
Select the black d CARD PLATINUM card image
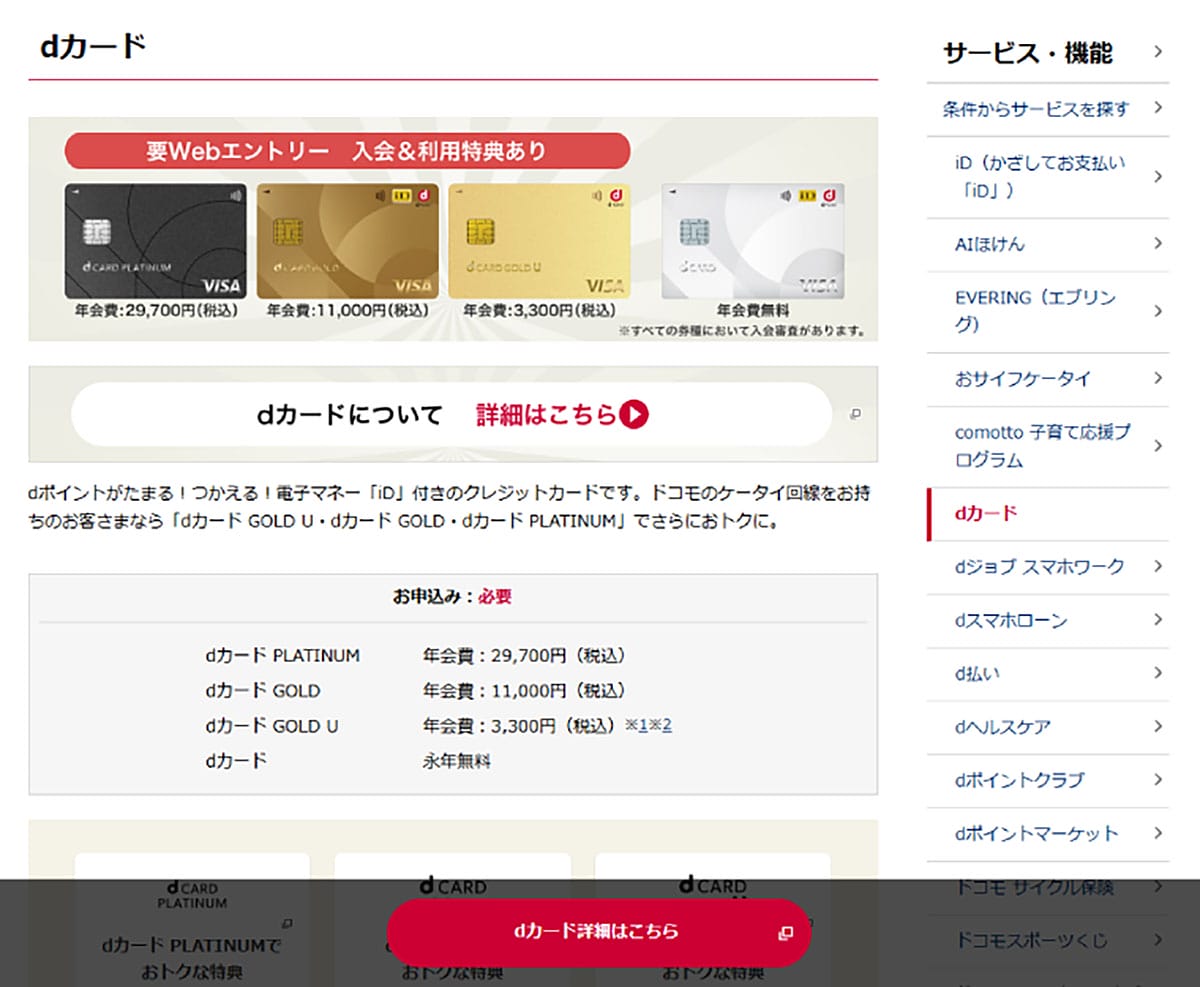(155, 241)
